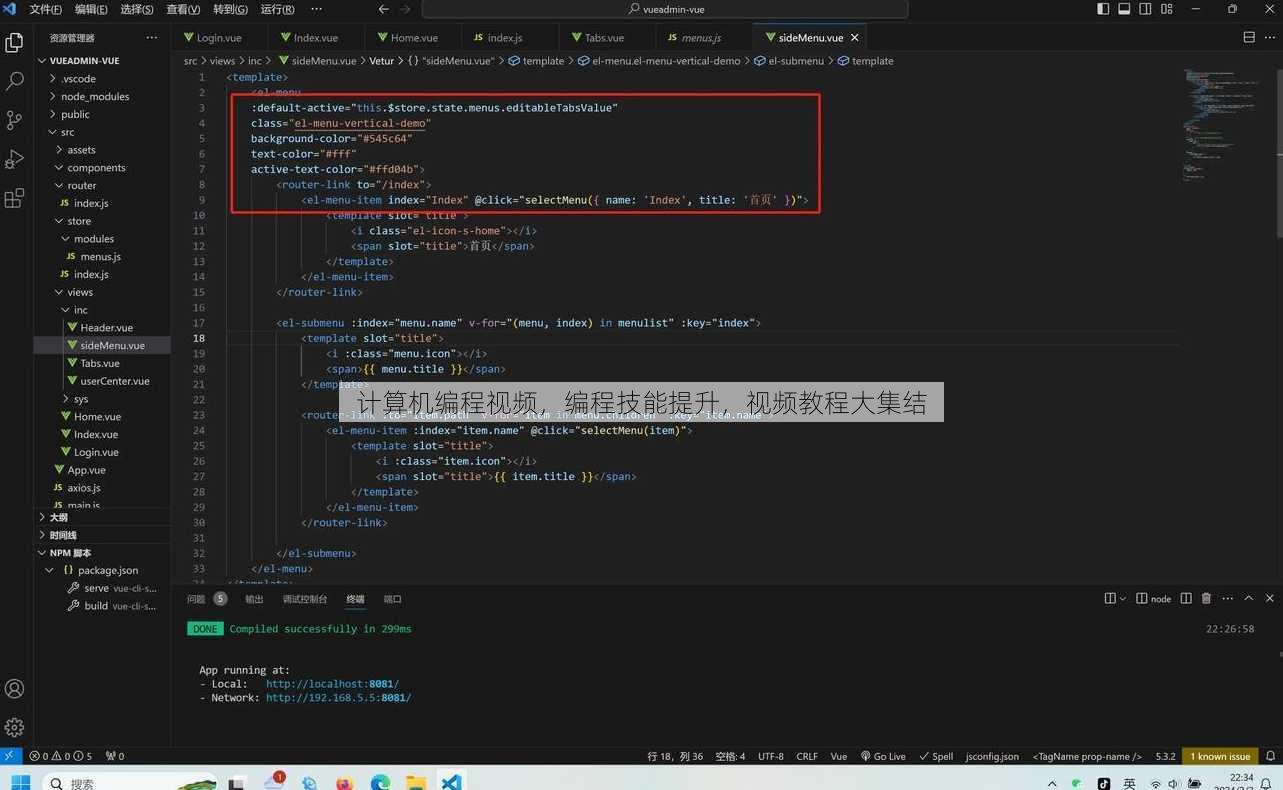Open the 运行(R) menu
This screenshot has height=790, width=1283.
click(x=277, y=9)
